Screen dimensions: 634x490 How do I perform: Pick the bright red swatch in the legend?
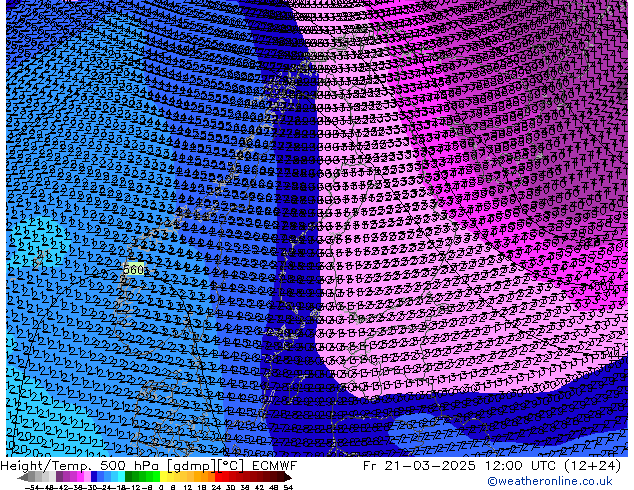[x=218, y=476]
